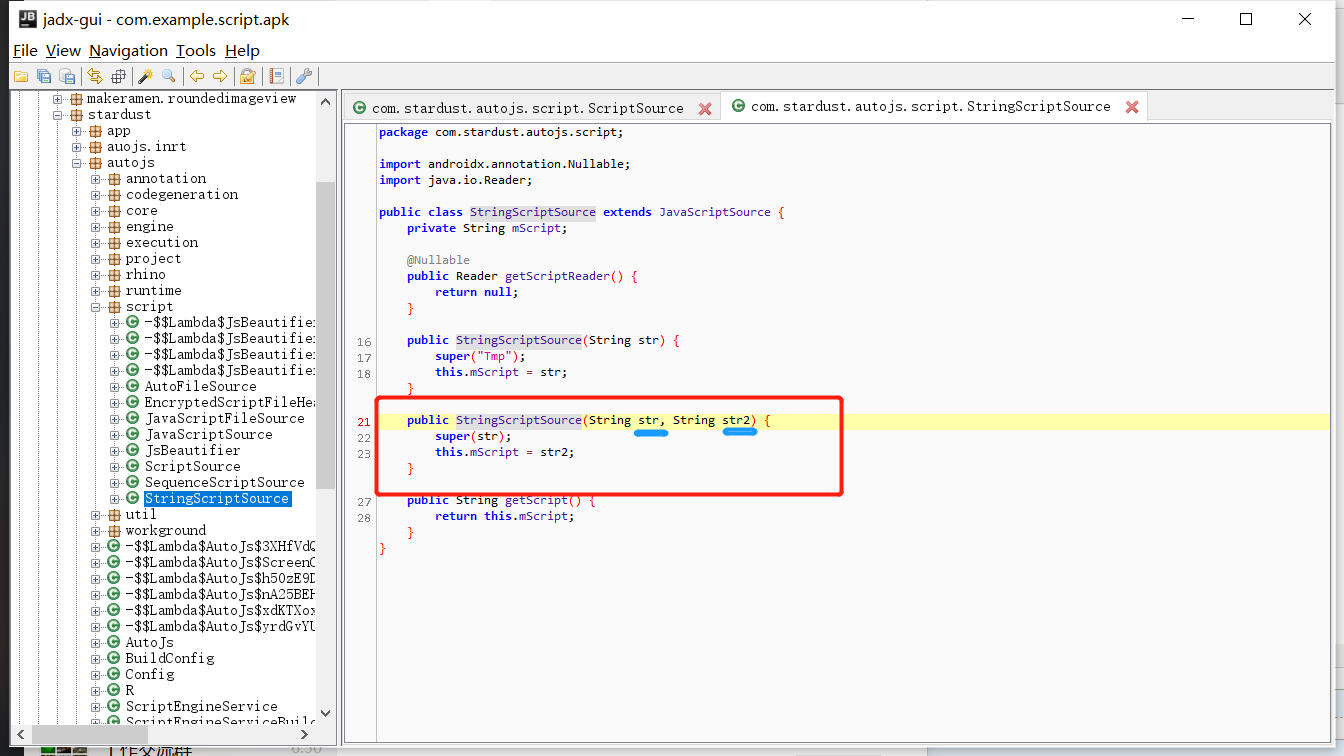This screenshot has width=1344, height=756.
Task: Open the Help menu
Action: (242, 50)
